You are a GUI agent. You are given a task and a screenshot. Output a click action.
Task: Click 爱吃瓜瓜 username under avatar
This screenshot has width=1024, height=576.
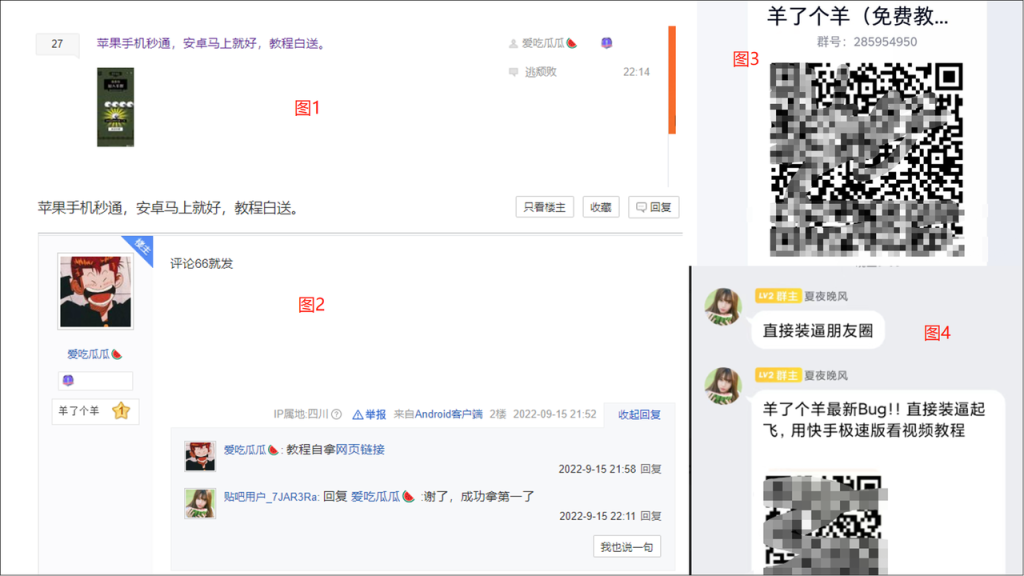(88, 354)
